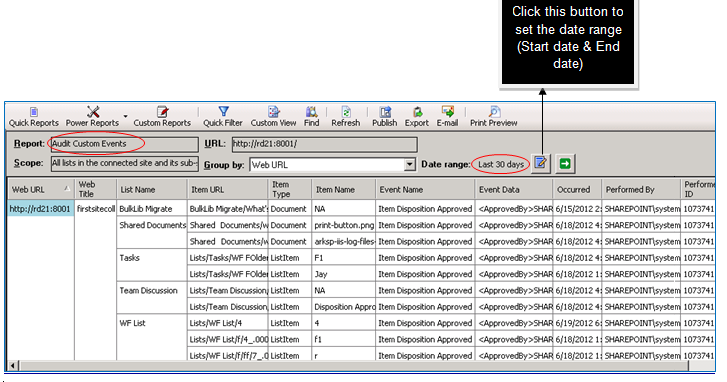Click the horizontal scrollbar track
This screenshot has width=727, height=382.
coord(355,366)
